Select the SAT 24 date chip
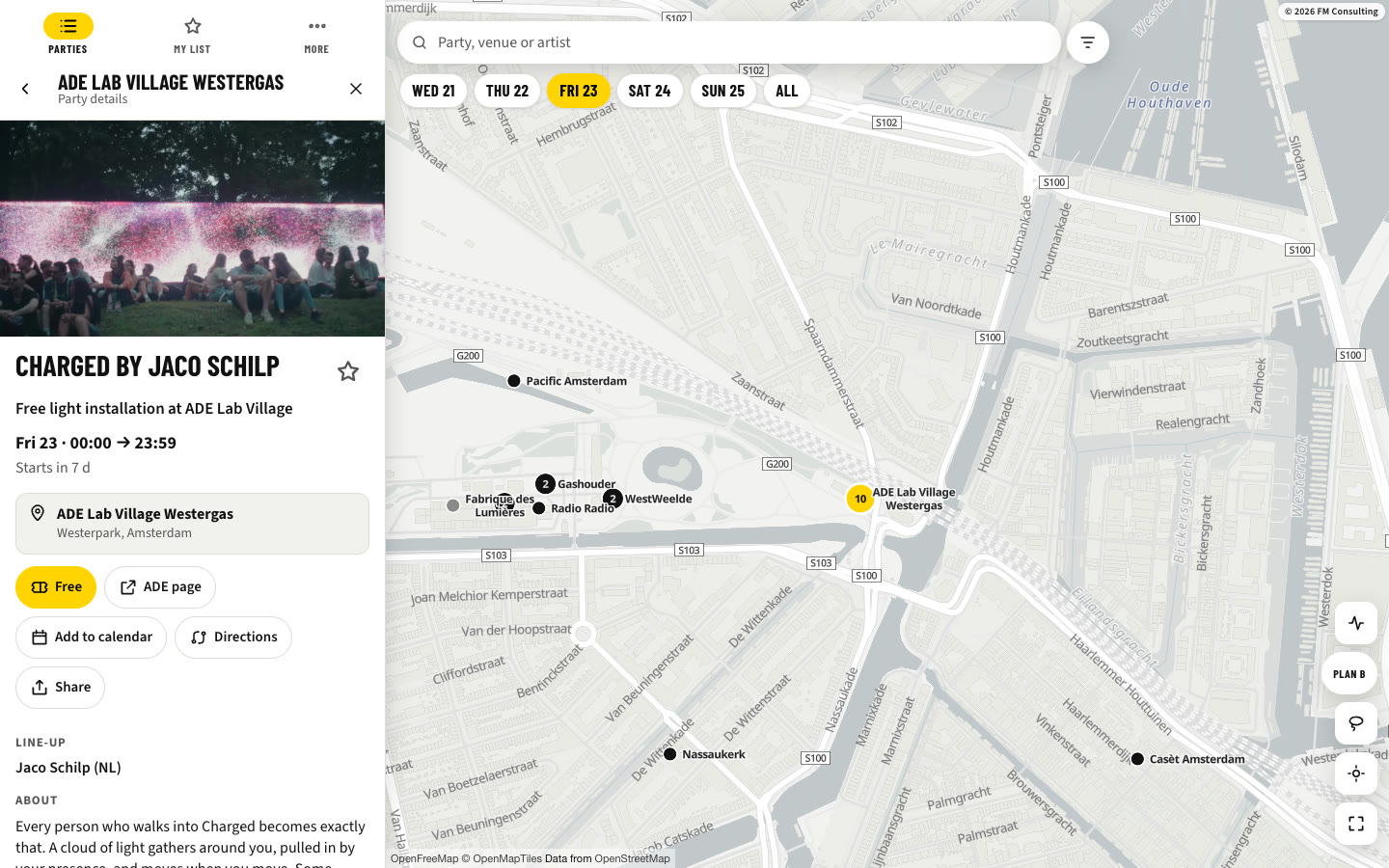This screenshot has height=868, width=1389. 649,91
